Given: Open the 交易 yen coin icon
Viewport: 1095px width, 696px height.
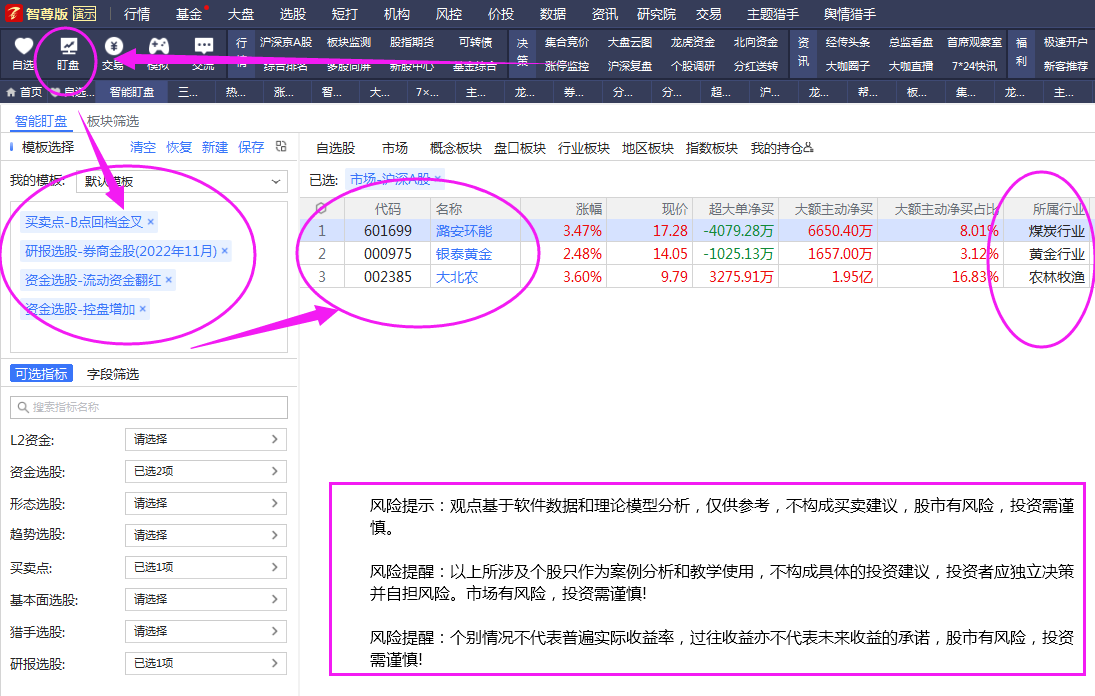Looking at the screenshot, I should (x=113, y=46).
